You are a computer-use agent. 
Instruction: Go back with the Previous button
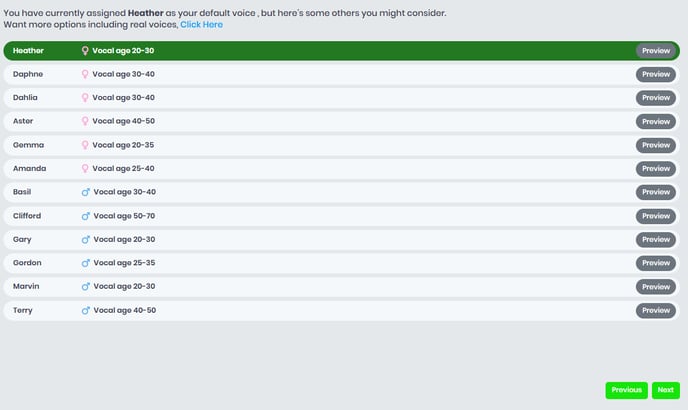click(x=627, y=390)
